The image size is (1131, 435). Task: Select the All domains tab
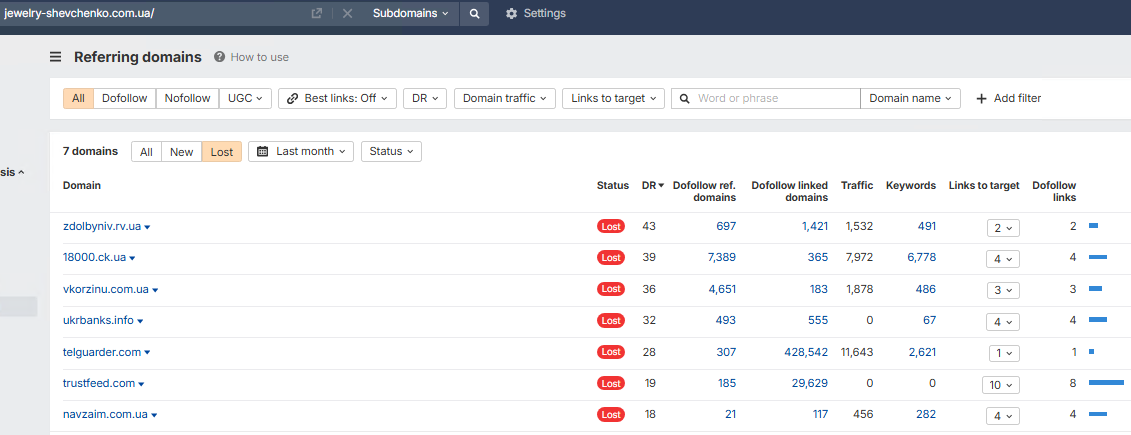pyautogui.click(x=146, y=152)
